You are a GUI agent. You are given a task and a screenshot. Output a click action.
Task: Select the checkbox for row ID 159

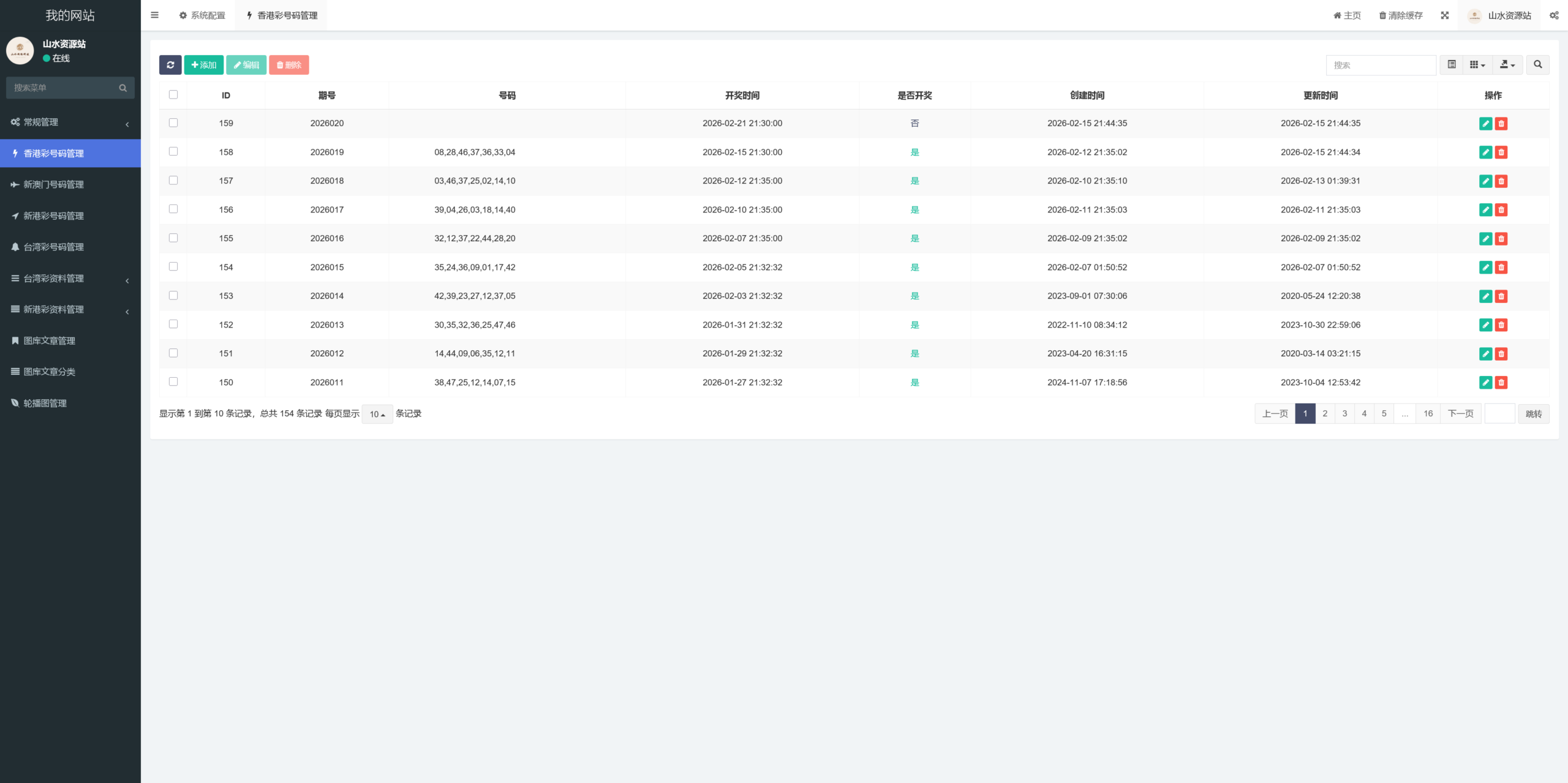click(x=173, y=123)
